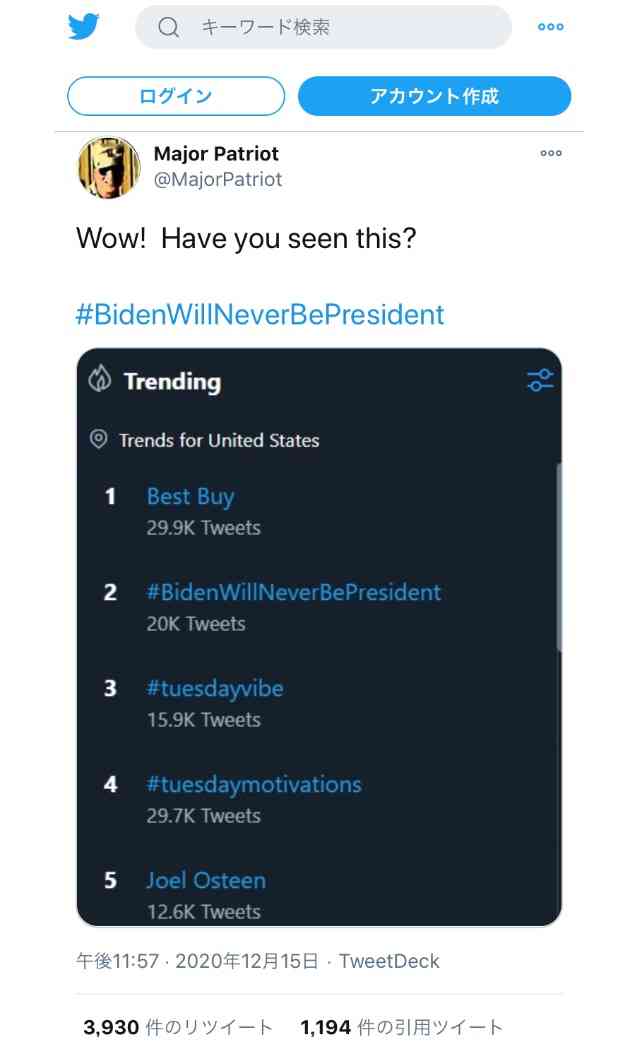Open the #BidenWillNeverBePresident hashtag in tweet text
619x1052 pixels.
point(260,314)
